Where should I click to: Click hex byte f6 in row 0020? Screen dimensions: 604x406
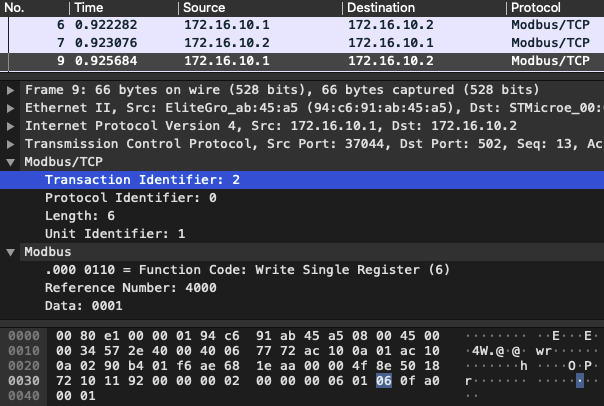184,366
